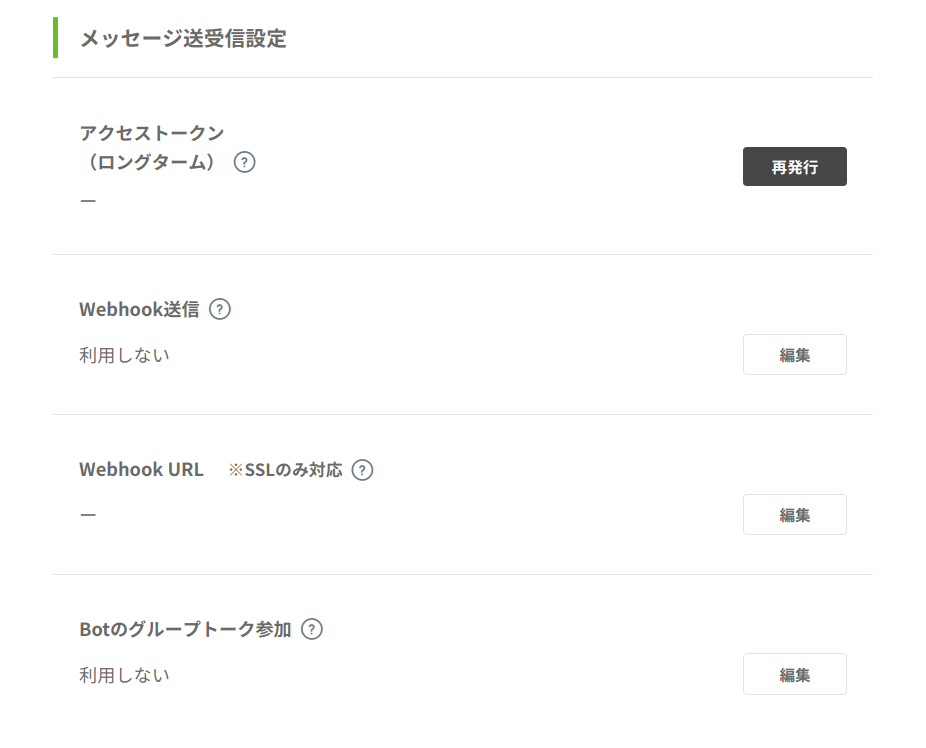Click the dash value under Webhook URL

click(x=88, y=515)
